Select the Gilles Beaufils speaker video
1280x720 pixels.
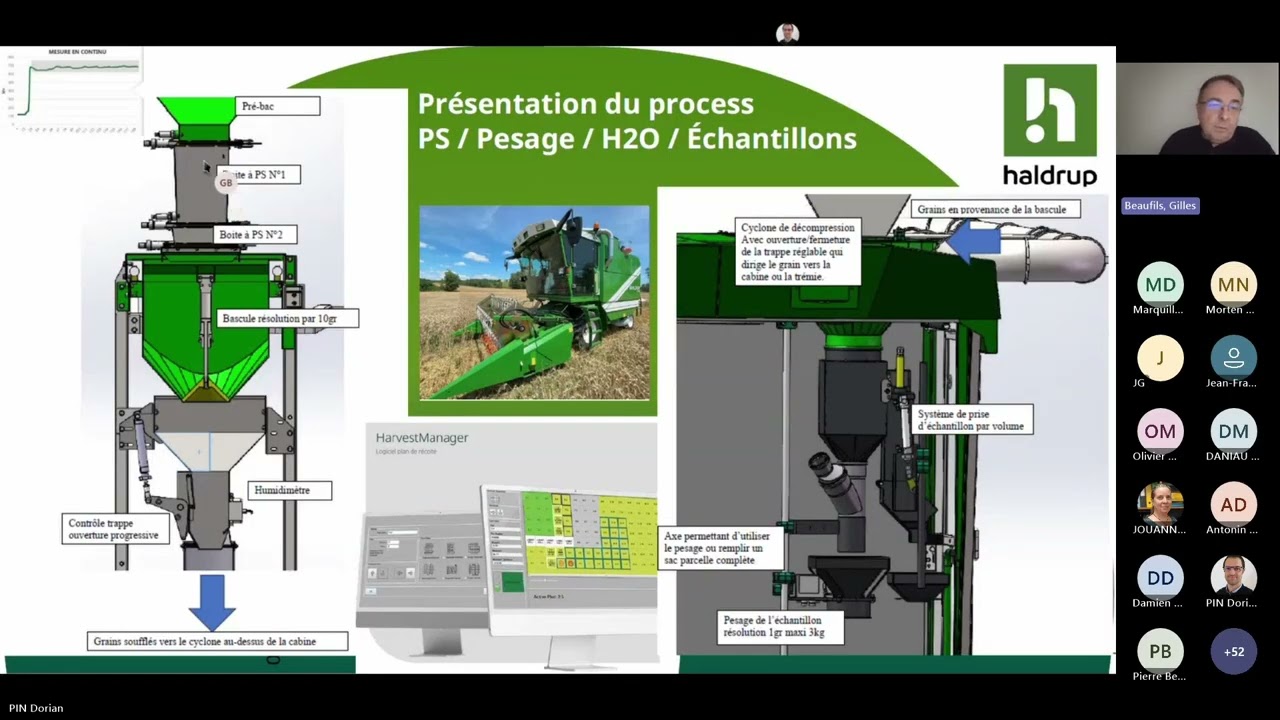[1198, 109]
